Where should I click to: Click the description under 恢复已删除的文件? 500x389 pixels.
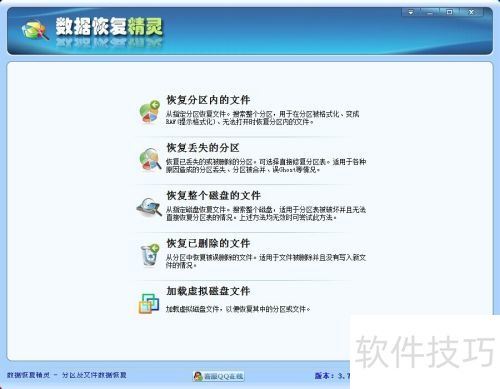266,261
